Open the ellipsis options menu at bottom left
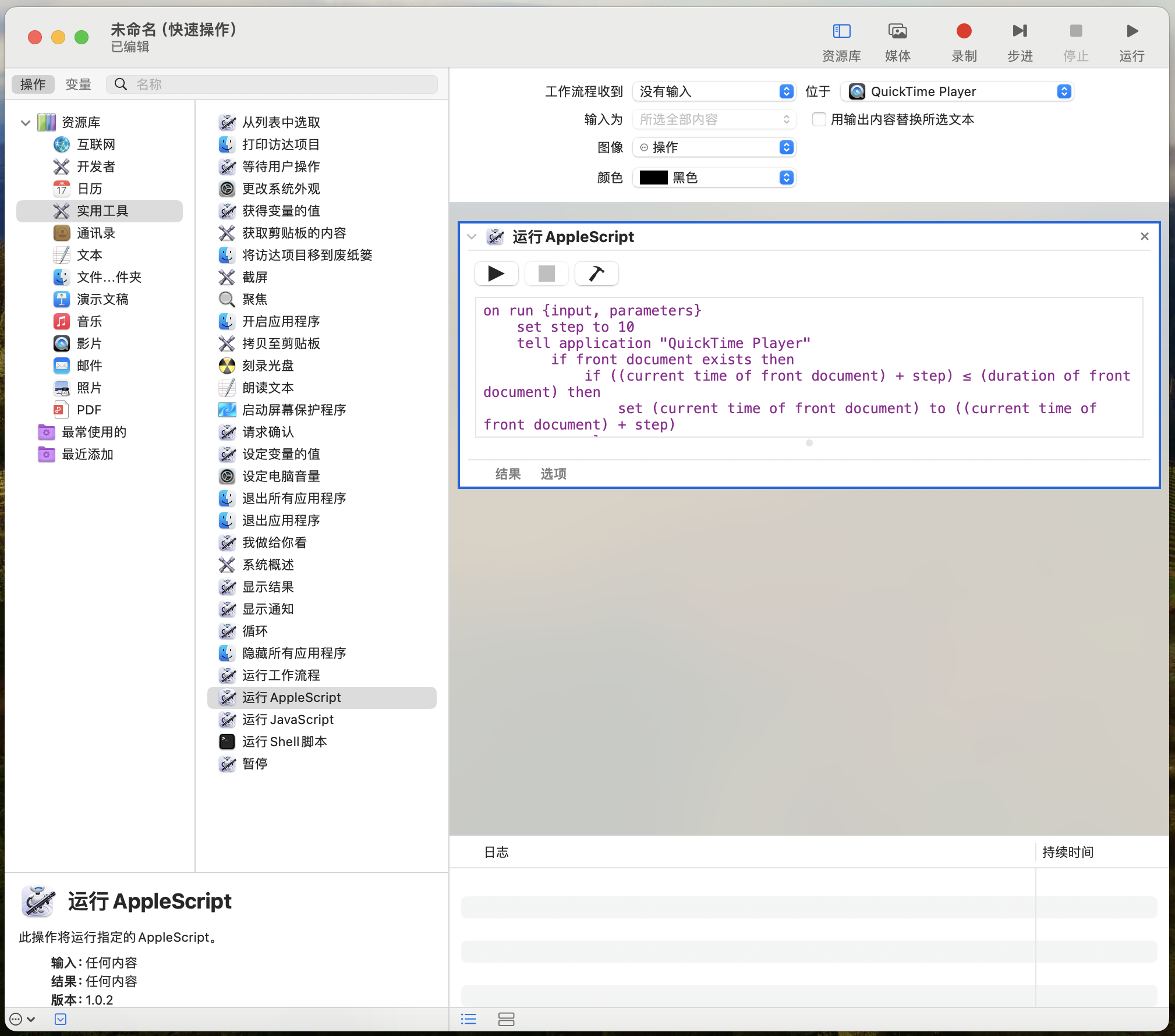 pyautogui.click(x=23, y=1019)
